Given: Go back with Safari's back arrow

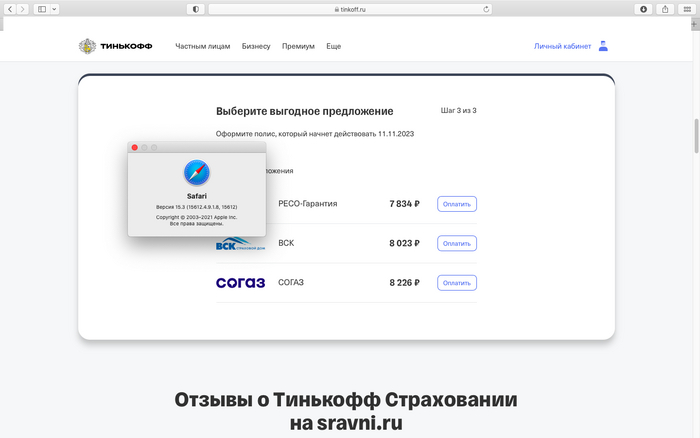Looking at the screenshot, I should (x=10, y=9).
